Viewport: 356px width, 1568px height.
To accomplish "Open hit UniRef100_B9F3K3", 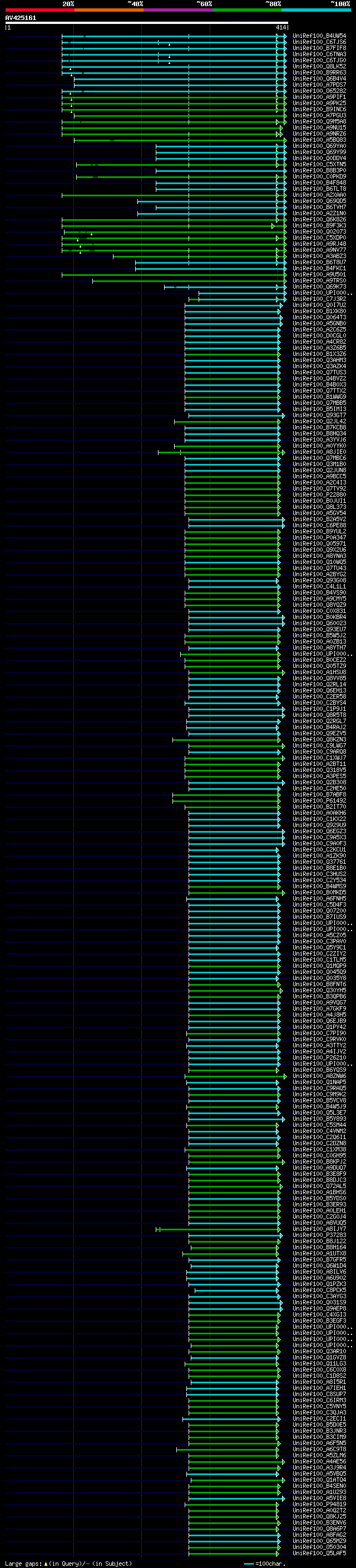I will [319, 226].
